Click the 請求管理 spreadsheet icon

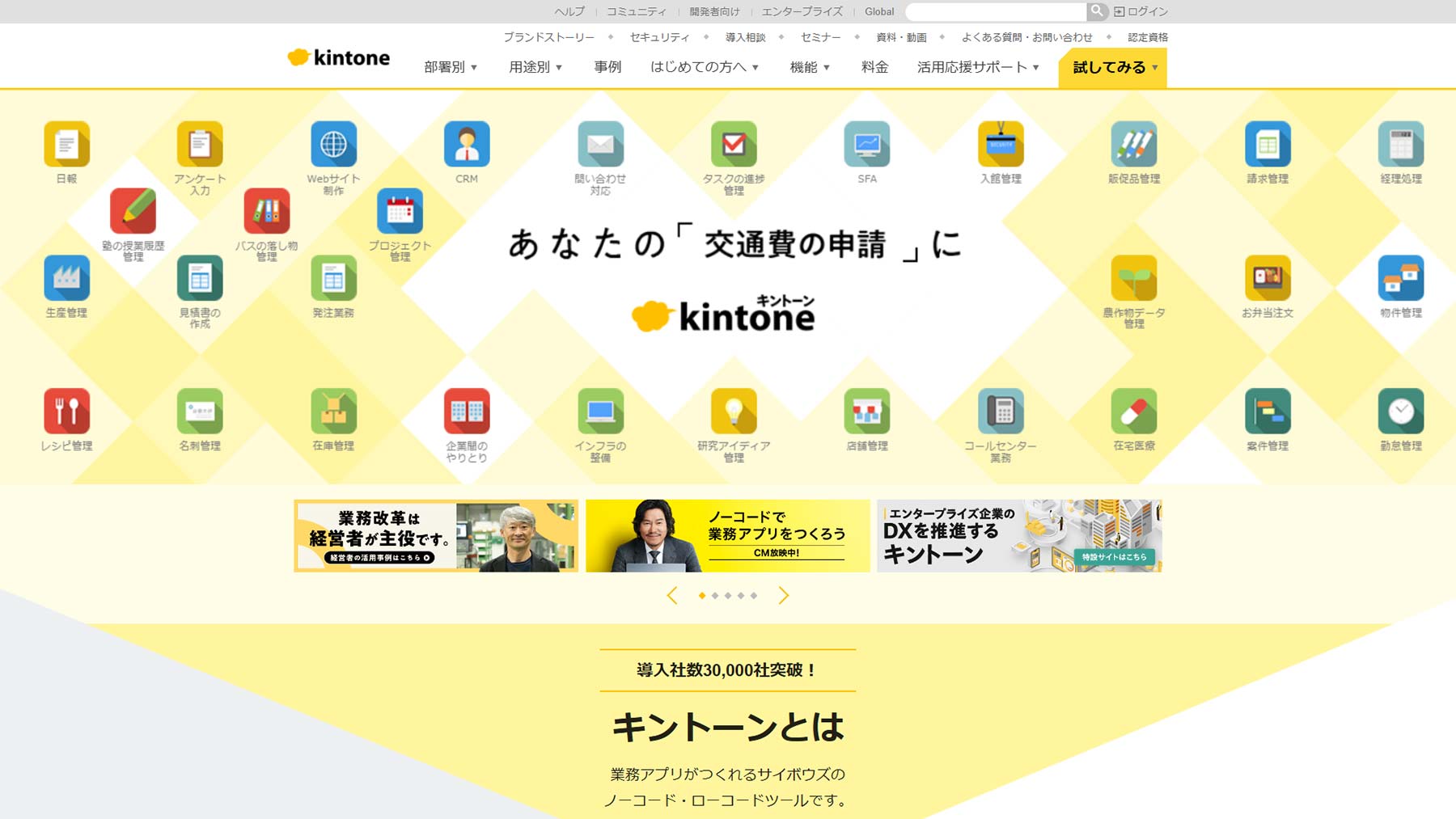pyautogui.click(x=1268, y=144)
